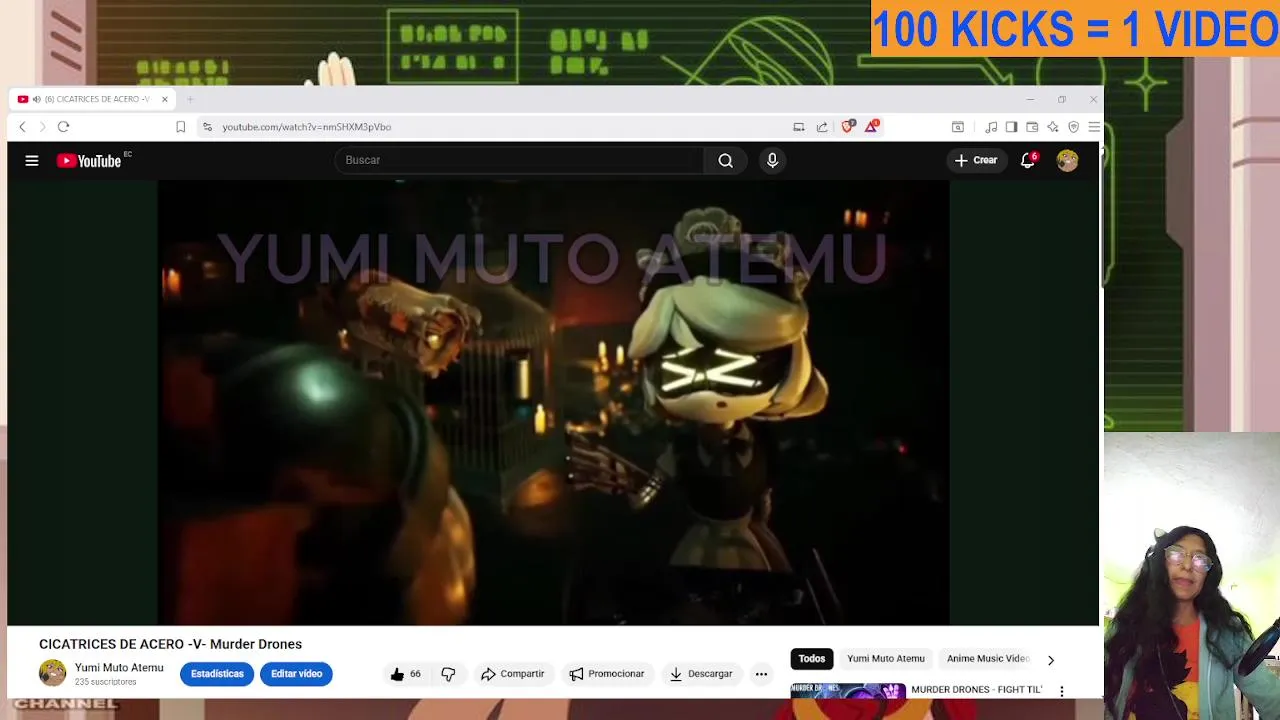The height and width of the screenshot is (720, 1280).
Task: Share this page from address bar
Action: click(822, 127)
